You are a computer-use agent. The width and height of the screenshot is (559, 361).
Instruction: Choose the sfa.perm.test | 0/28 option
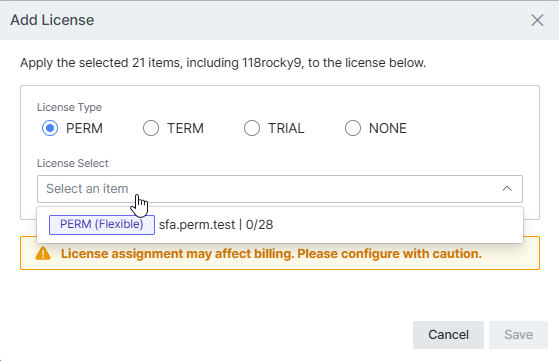(x=280, y=225)
